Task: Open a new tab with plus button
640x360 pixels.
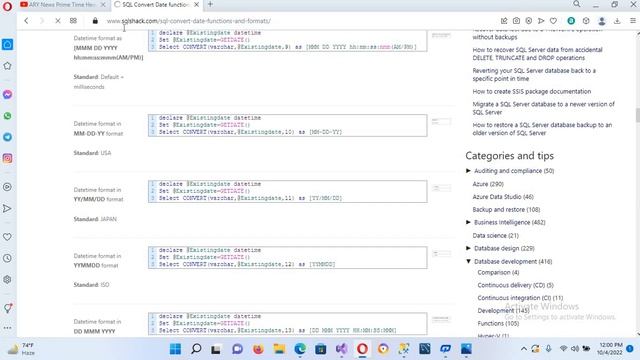Action: point(210,4)
